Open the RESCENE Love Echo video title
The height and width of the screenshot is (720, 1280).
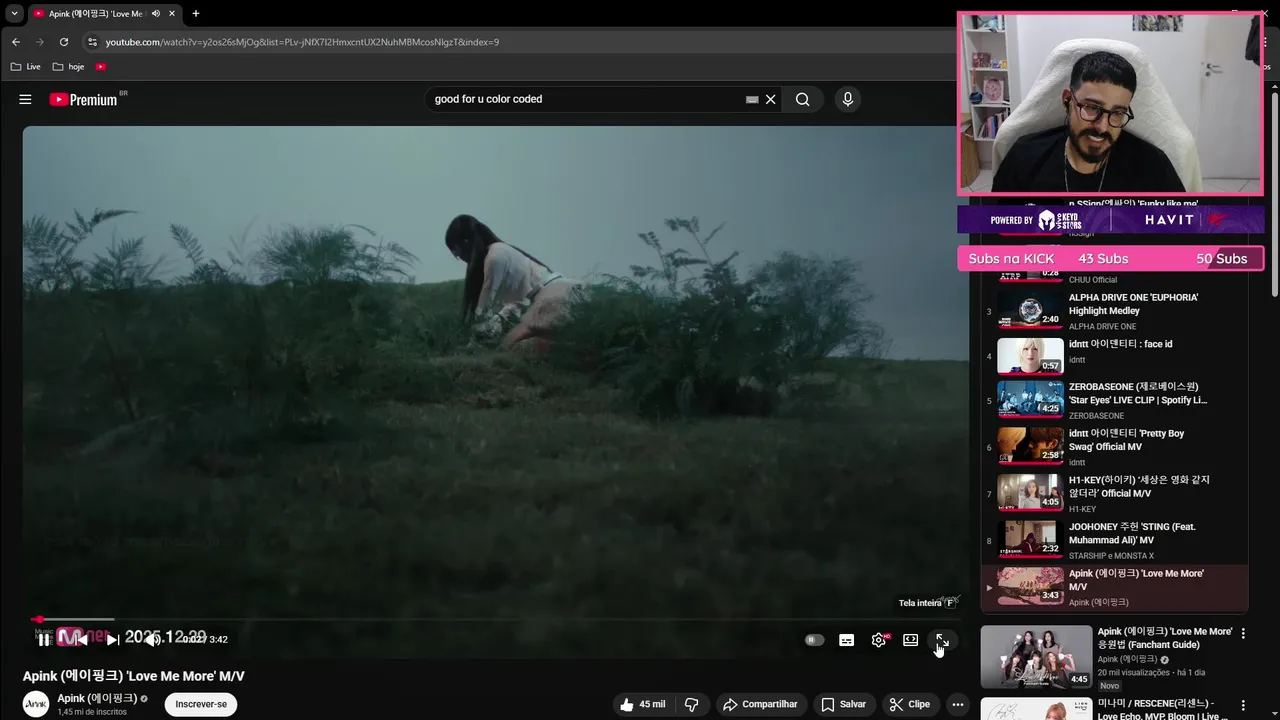1163,710
